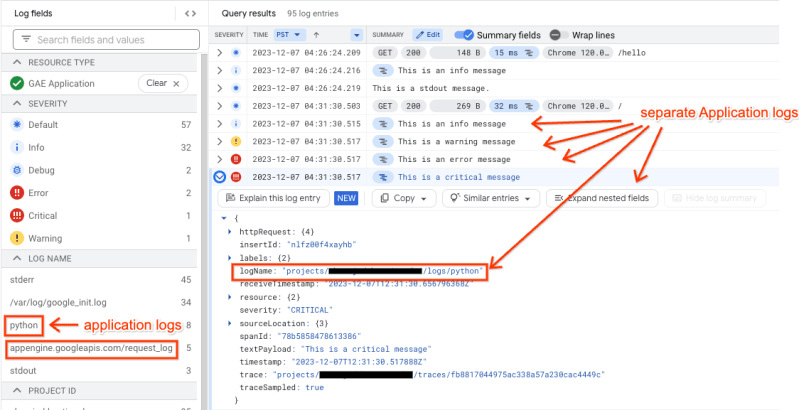799x410 pixels.
Task: Expand the sourceLocation field
Action: click(230, 323)
